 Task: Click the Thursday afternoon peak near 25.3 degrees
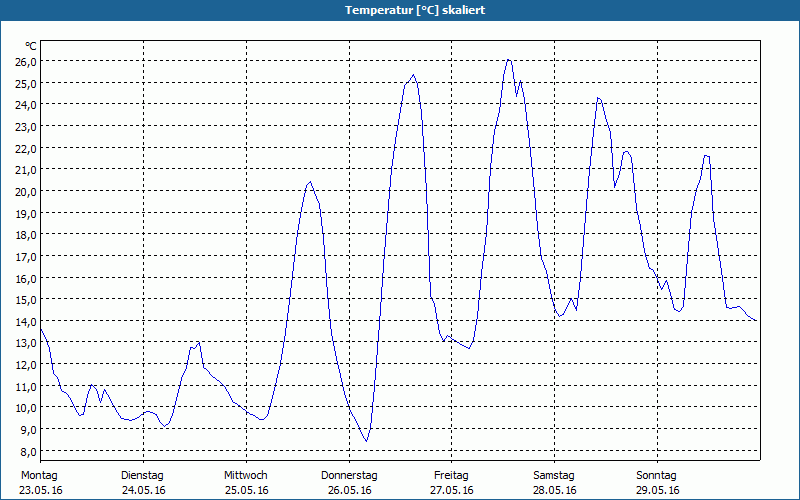coord(414,75)
